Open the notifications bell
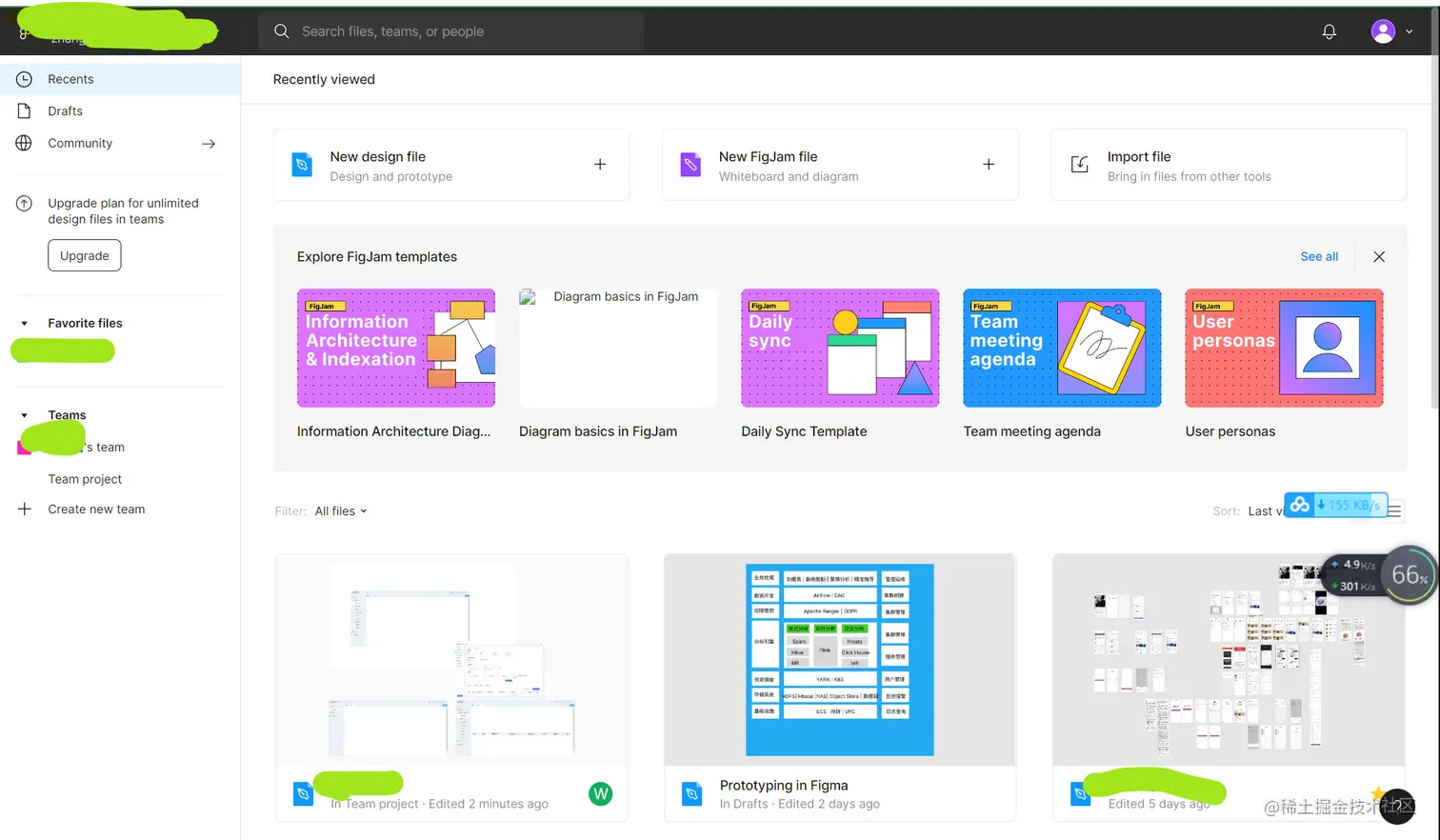This screenshot has width=1440, height=840. pyautogui.click(x=1329, y=31)
